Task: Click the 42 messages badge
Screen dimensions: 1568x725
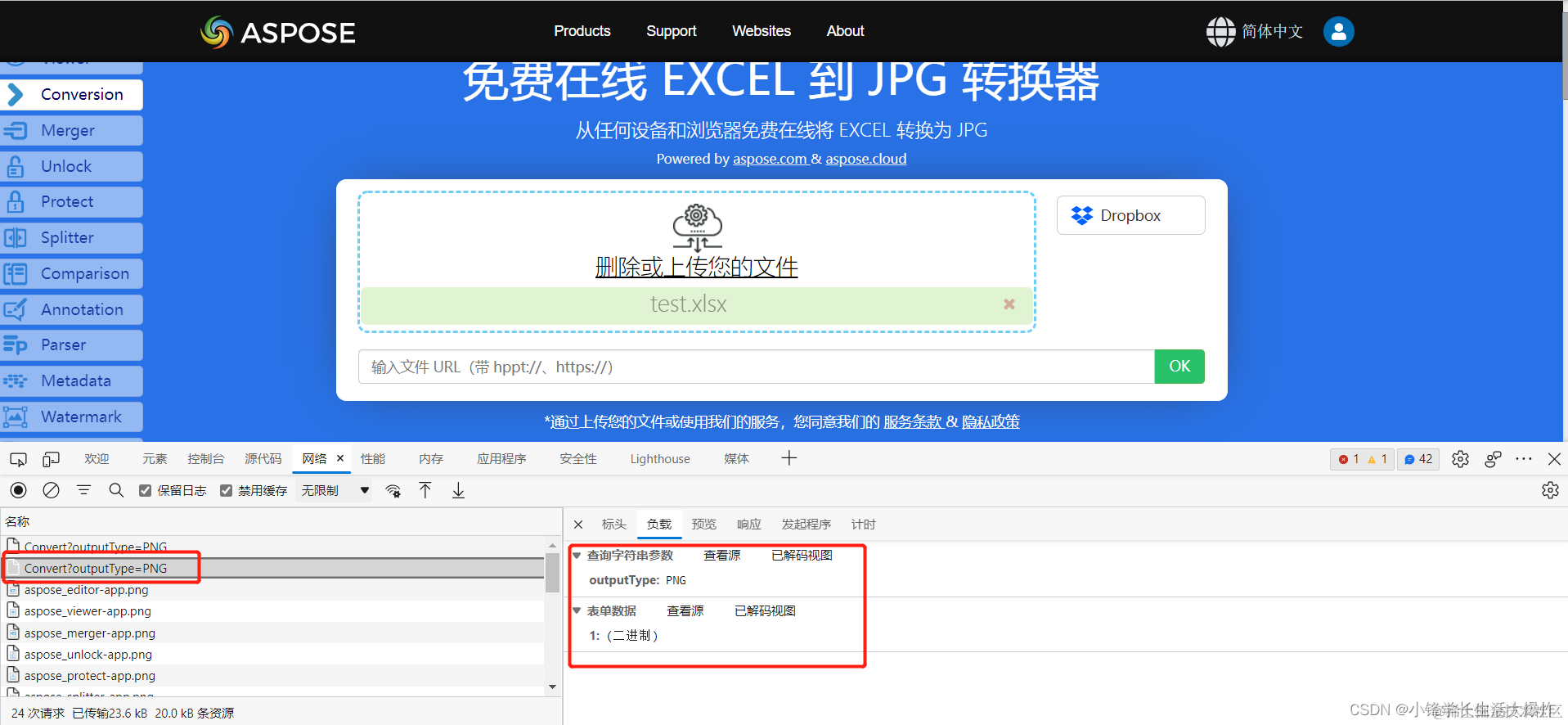Action: [1418, 459]
